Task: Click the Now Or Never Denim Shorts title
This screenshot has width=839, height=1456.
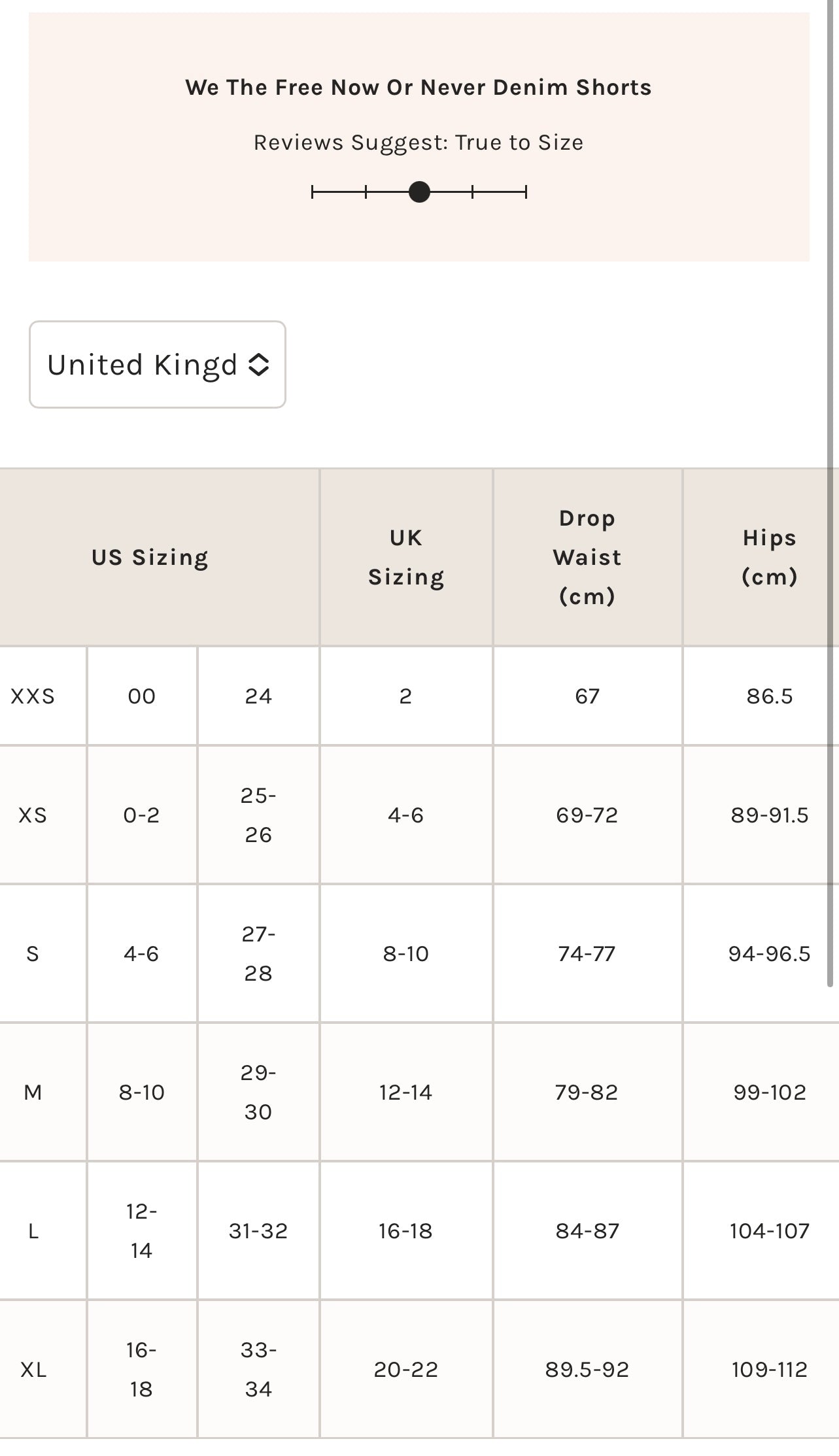Action: 419,88
